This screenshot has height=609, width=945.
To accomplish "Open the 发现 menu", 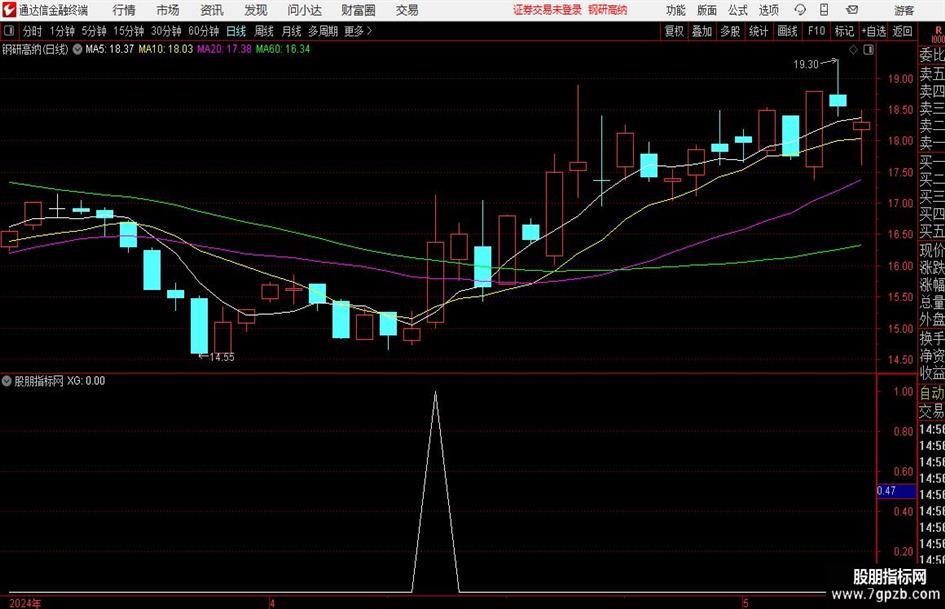I will coord(256,10).
